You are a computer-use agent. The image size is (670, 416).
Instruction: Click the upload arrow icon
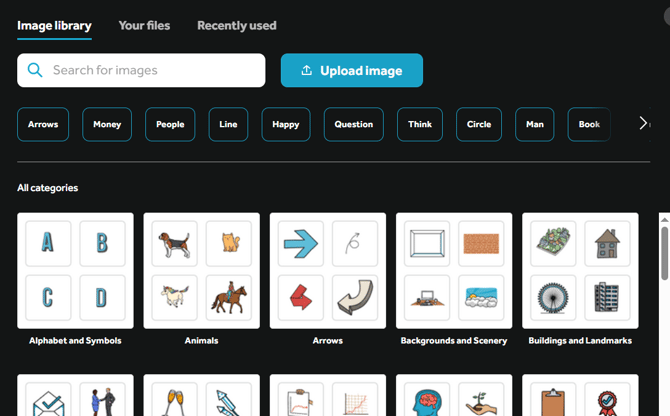[306, 71]
